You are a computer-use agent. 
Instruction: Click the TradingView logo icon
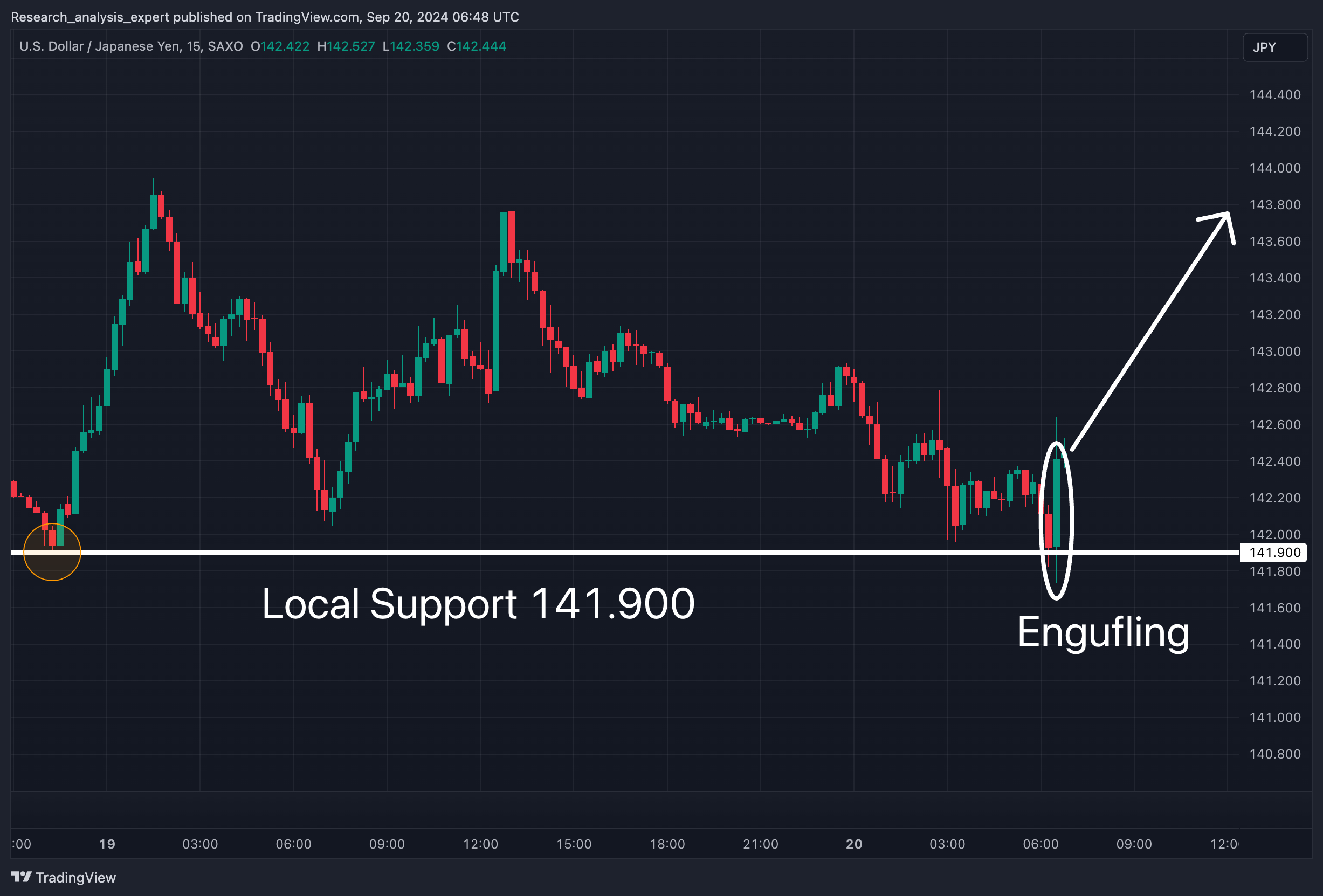(21, 877)
